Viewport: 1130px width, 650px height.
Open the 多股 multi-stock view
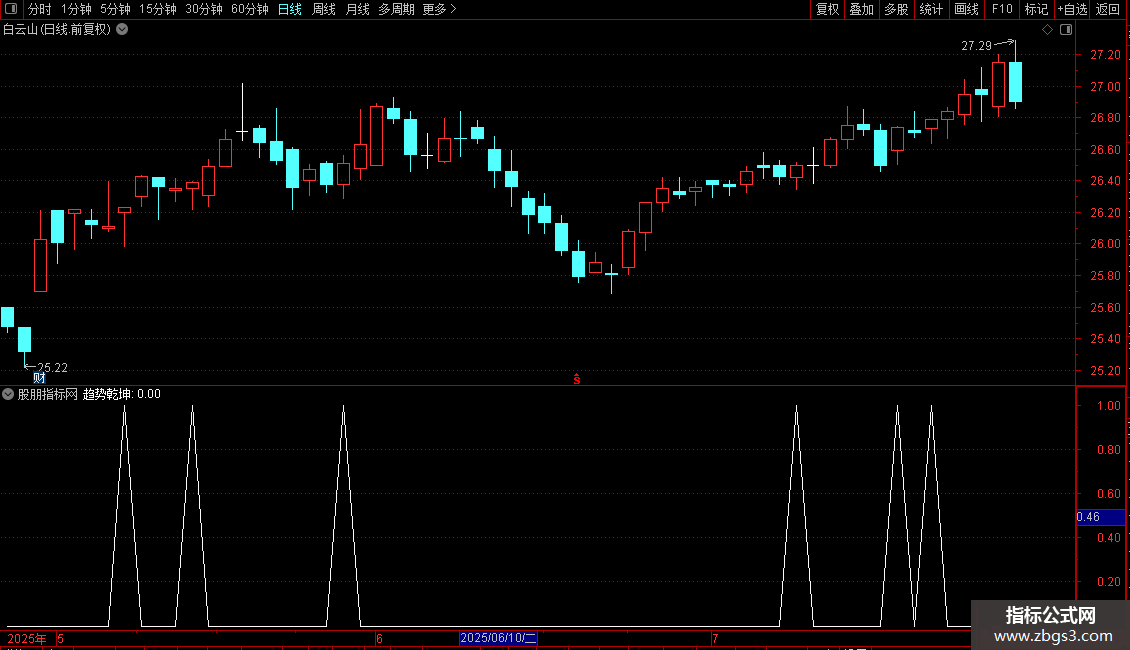click(x=896, y=9)
